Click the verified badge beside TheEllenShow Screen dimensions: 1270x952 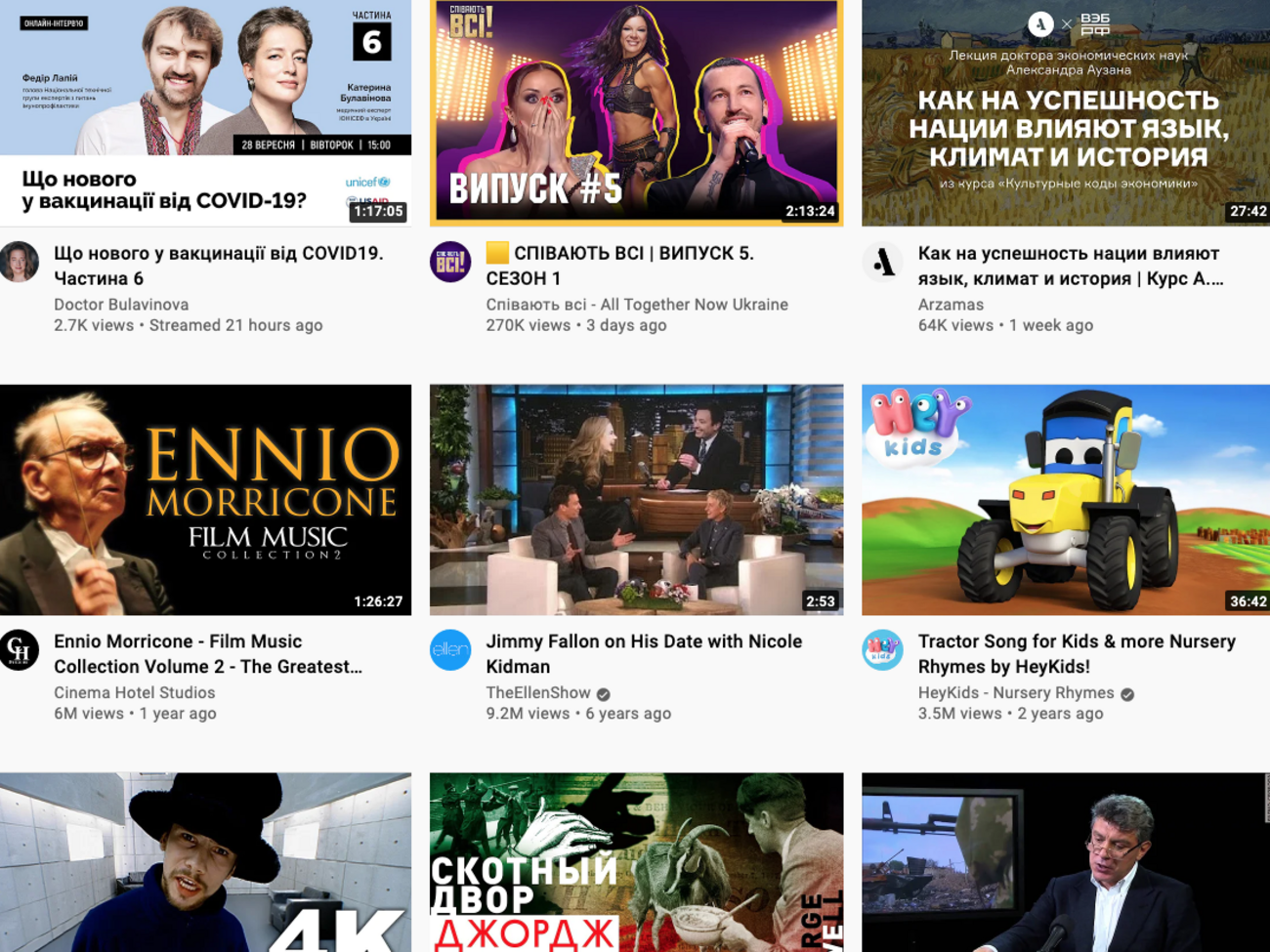[604, 694]
